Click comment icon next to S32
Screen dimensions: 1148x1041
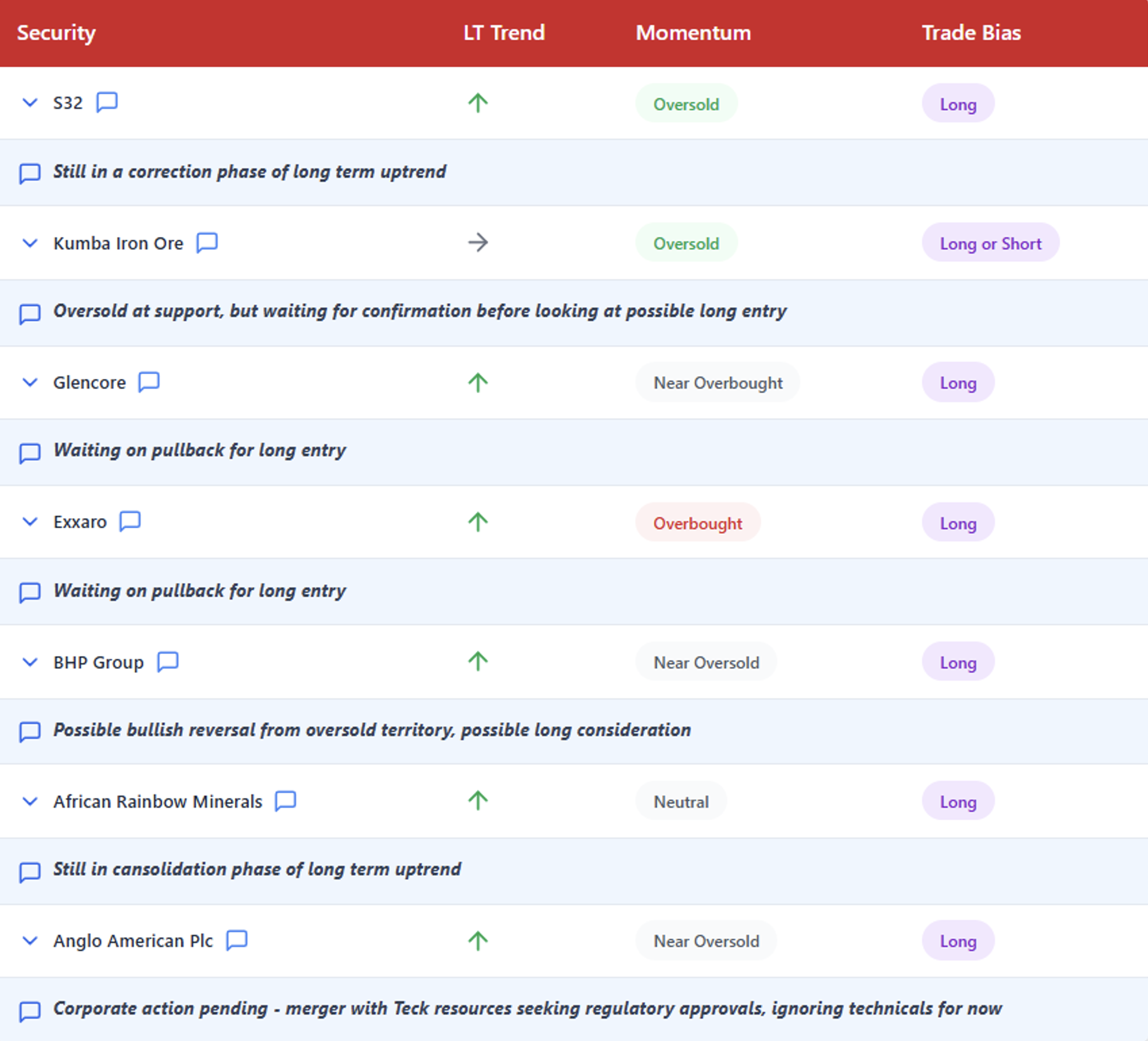tap(107, 102)
